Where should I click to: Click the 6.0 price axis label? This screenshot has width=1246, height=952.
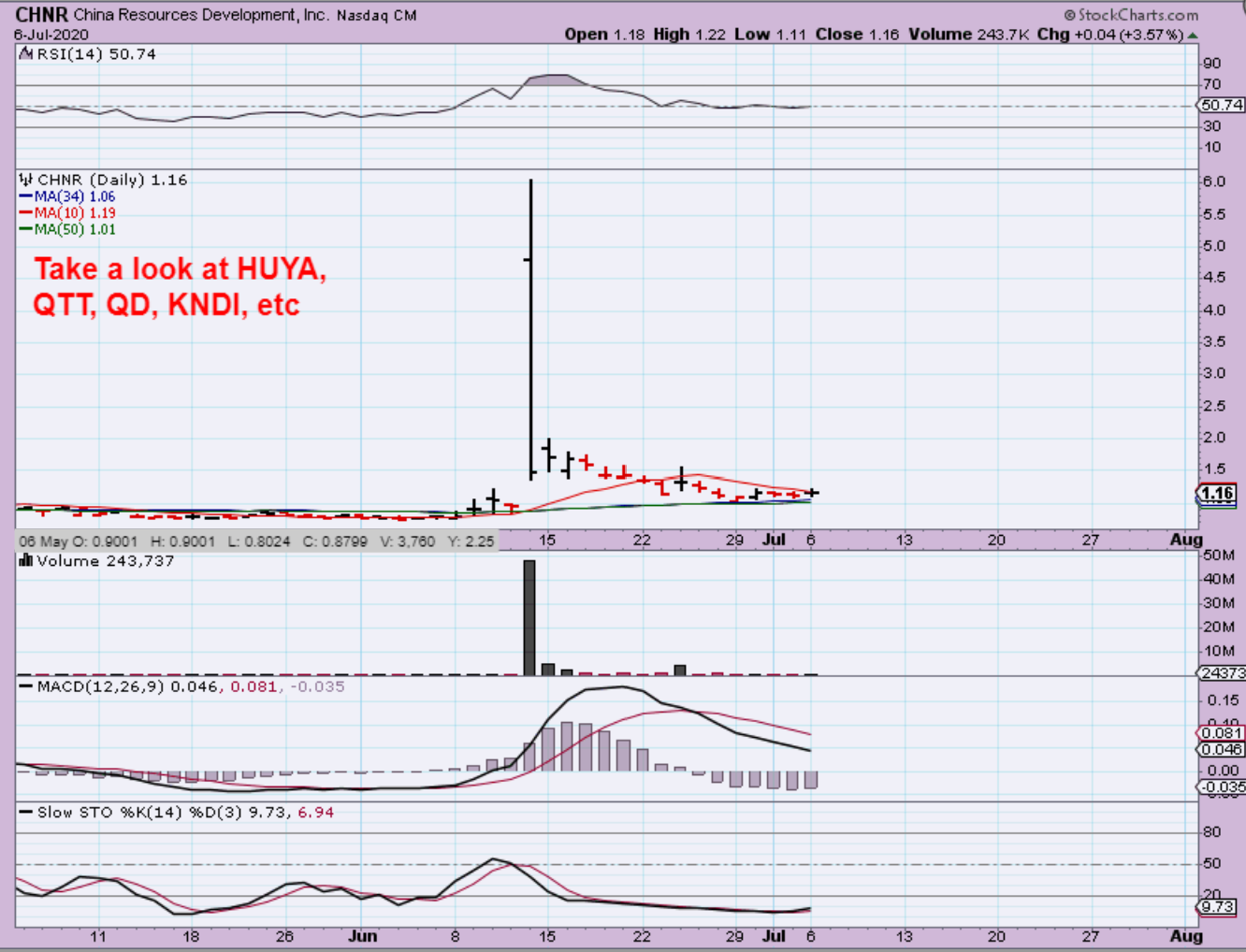pos(1213,181)
